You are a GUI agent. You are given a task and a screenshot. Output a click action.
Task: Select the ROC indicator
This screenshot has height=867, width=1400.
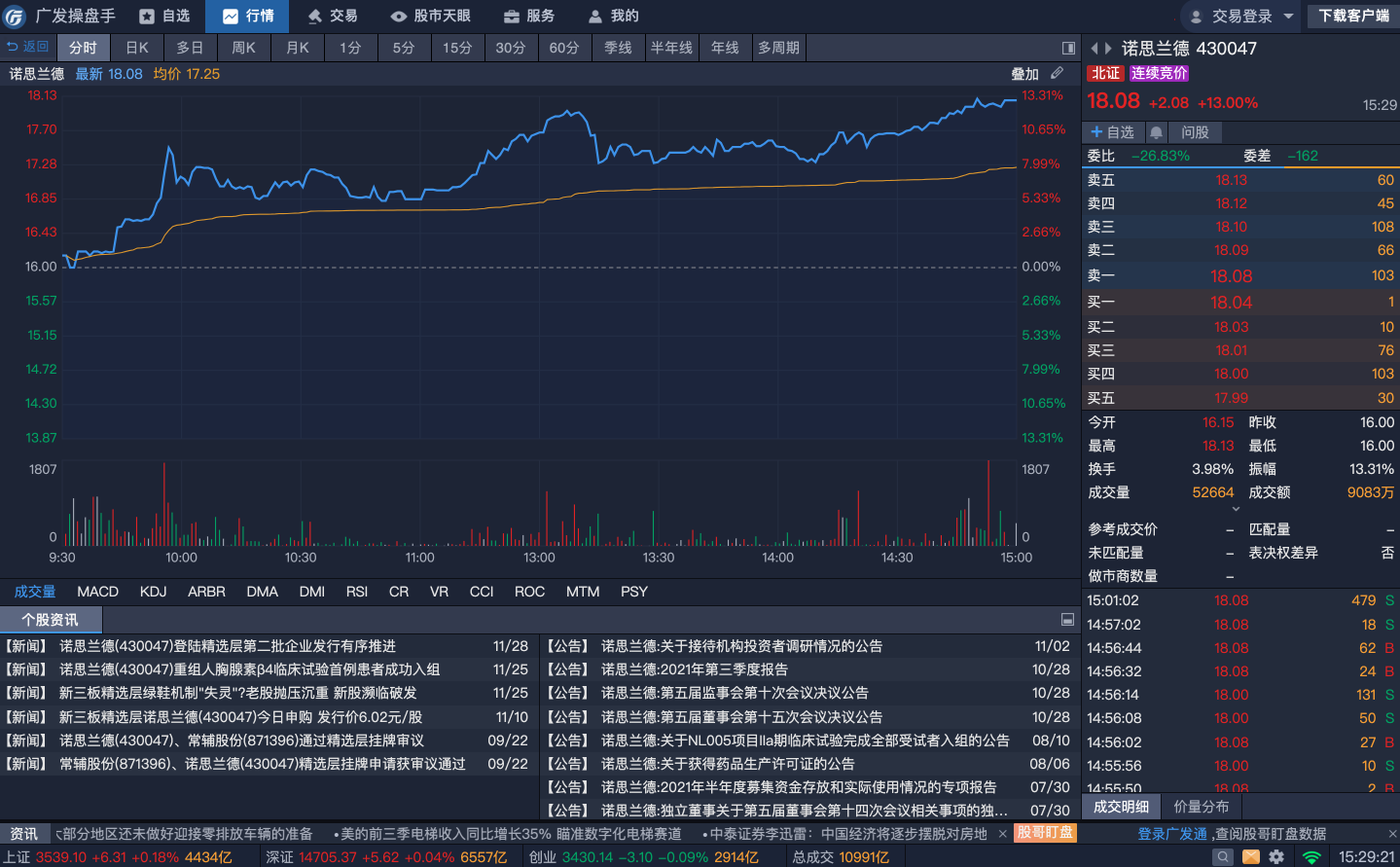coord(530,592)
